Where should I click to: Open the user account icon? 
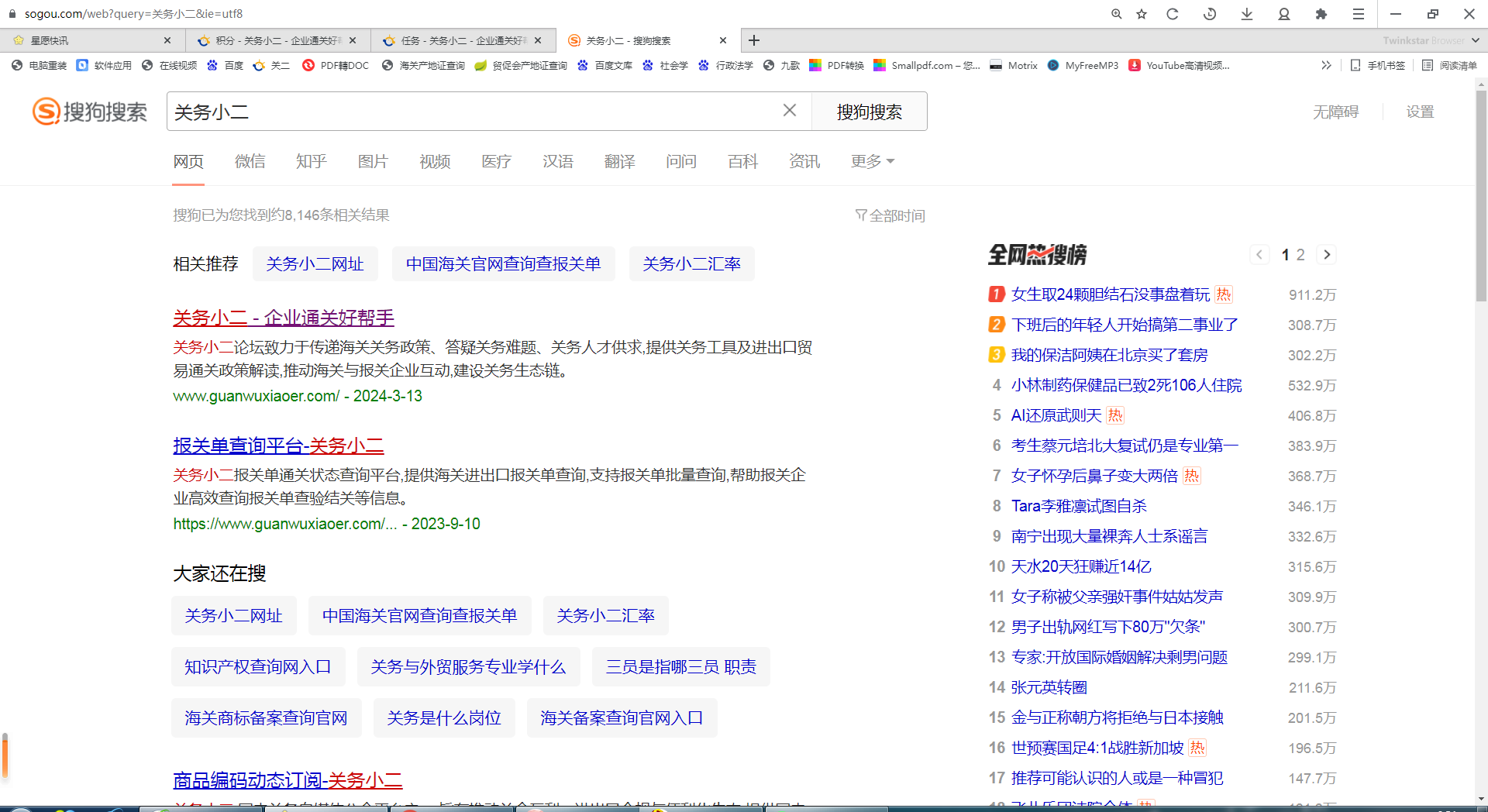point(1284,14)
